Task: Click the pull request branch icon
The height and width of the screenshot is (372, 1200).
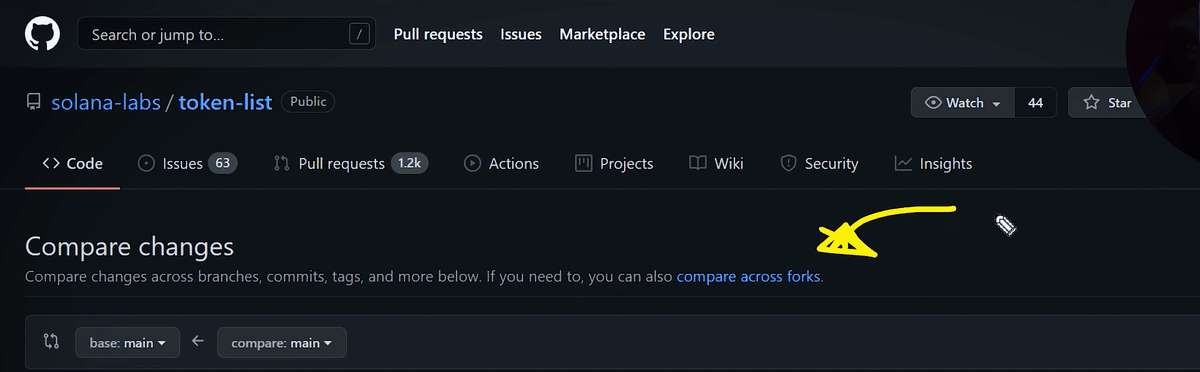Action: pos(282,163)
